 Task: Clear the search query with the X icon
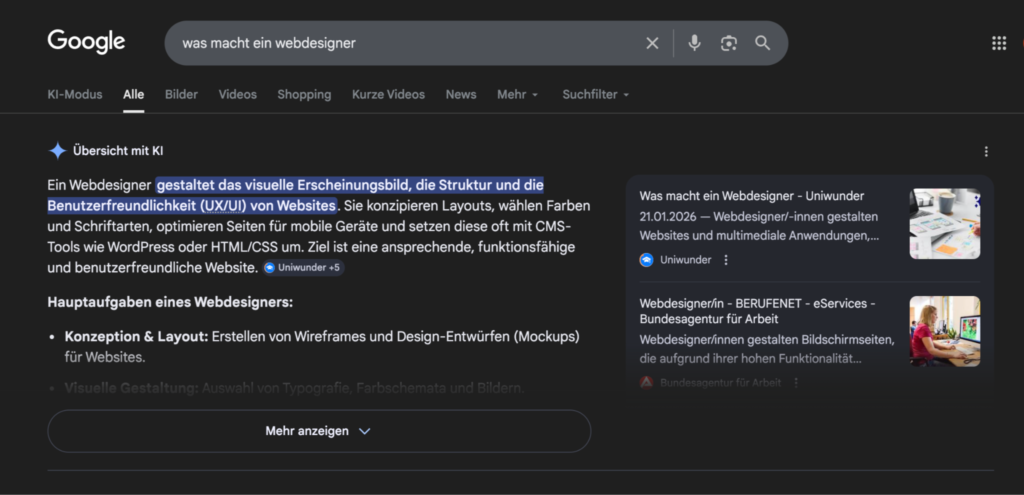point(652,43)
